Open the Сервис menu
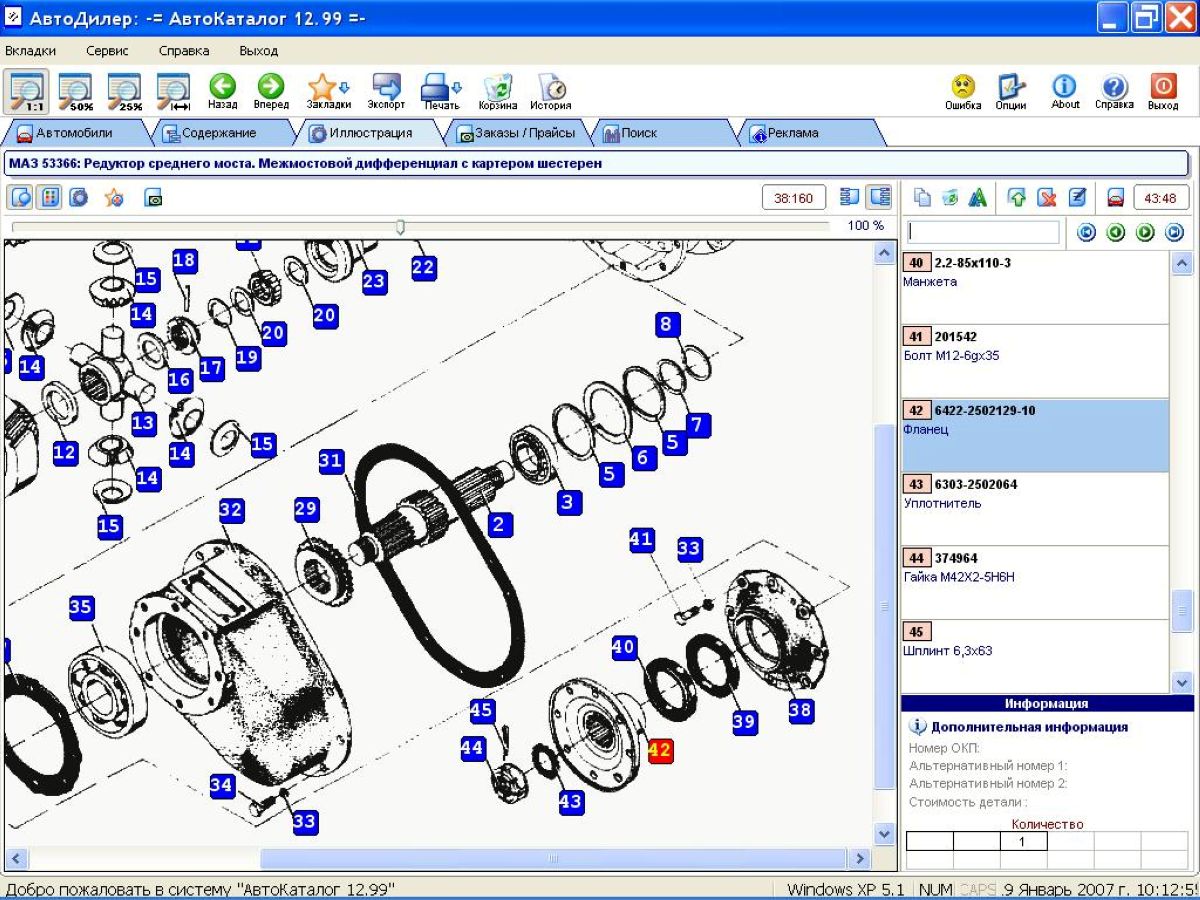 107,50
